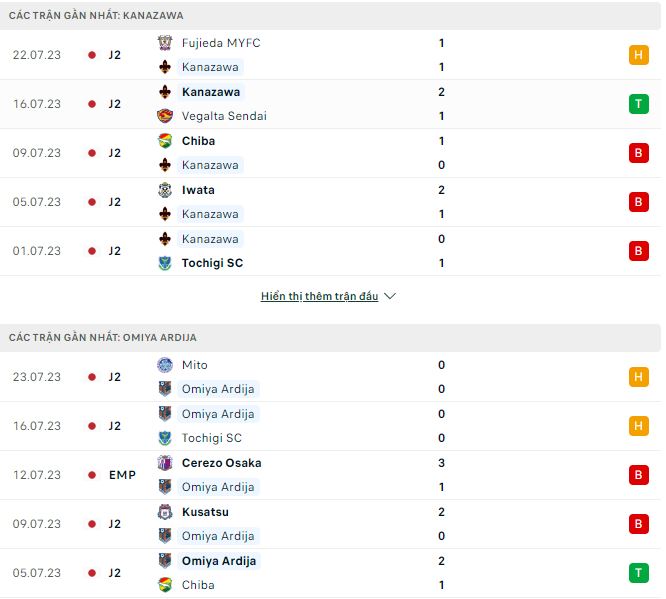Click the Vegalta Sendai crest icon
This screenshot has width=666, height=599.
coord(165,116)
